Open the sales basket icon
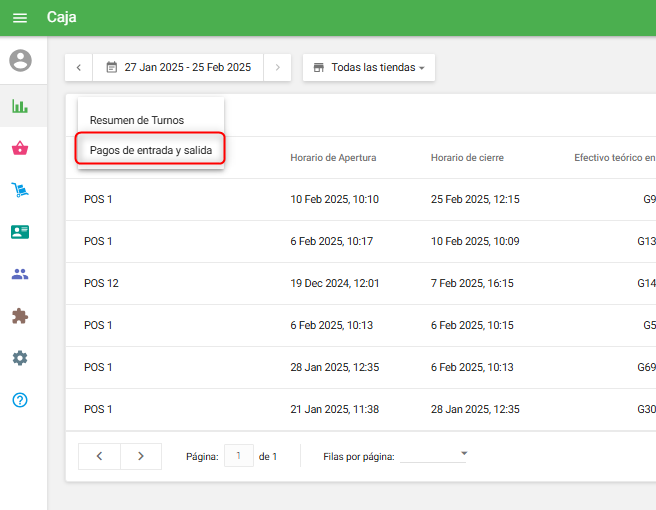Viewport: 656px width, 510px height. [20, 149]
